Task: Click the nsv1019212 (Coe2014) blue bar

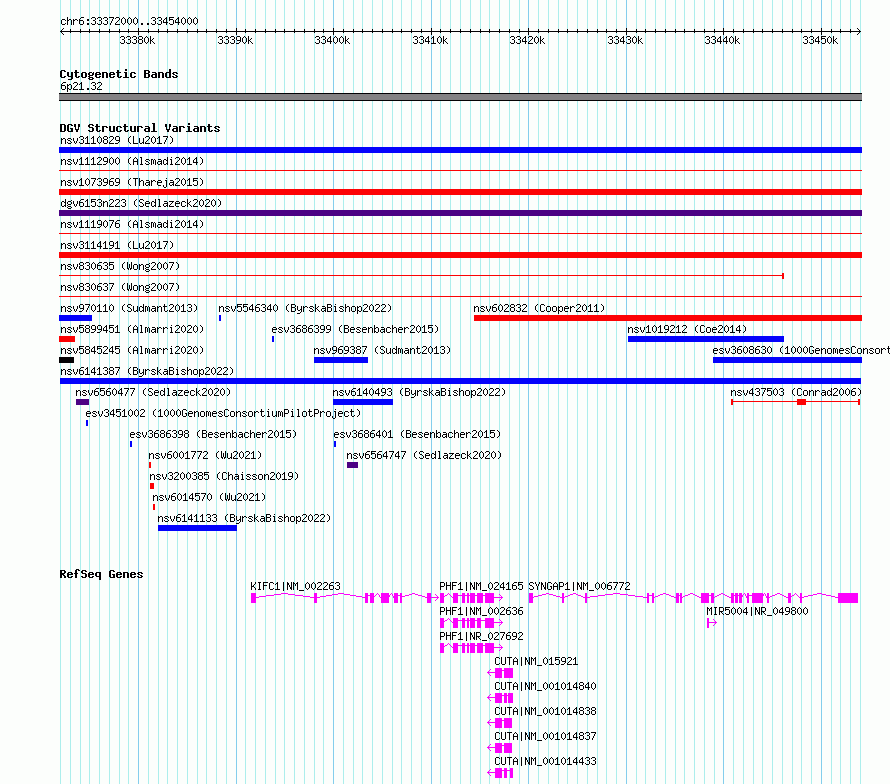Action: pyautogui.click(x=706, y=339)
